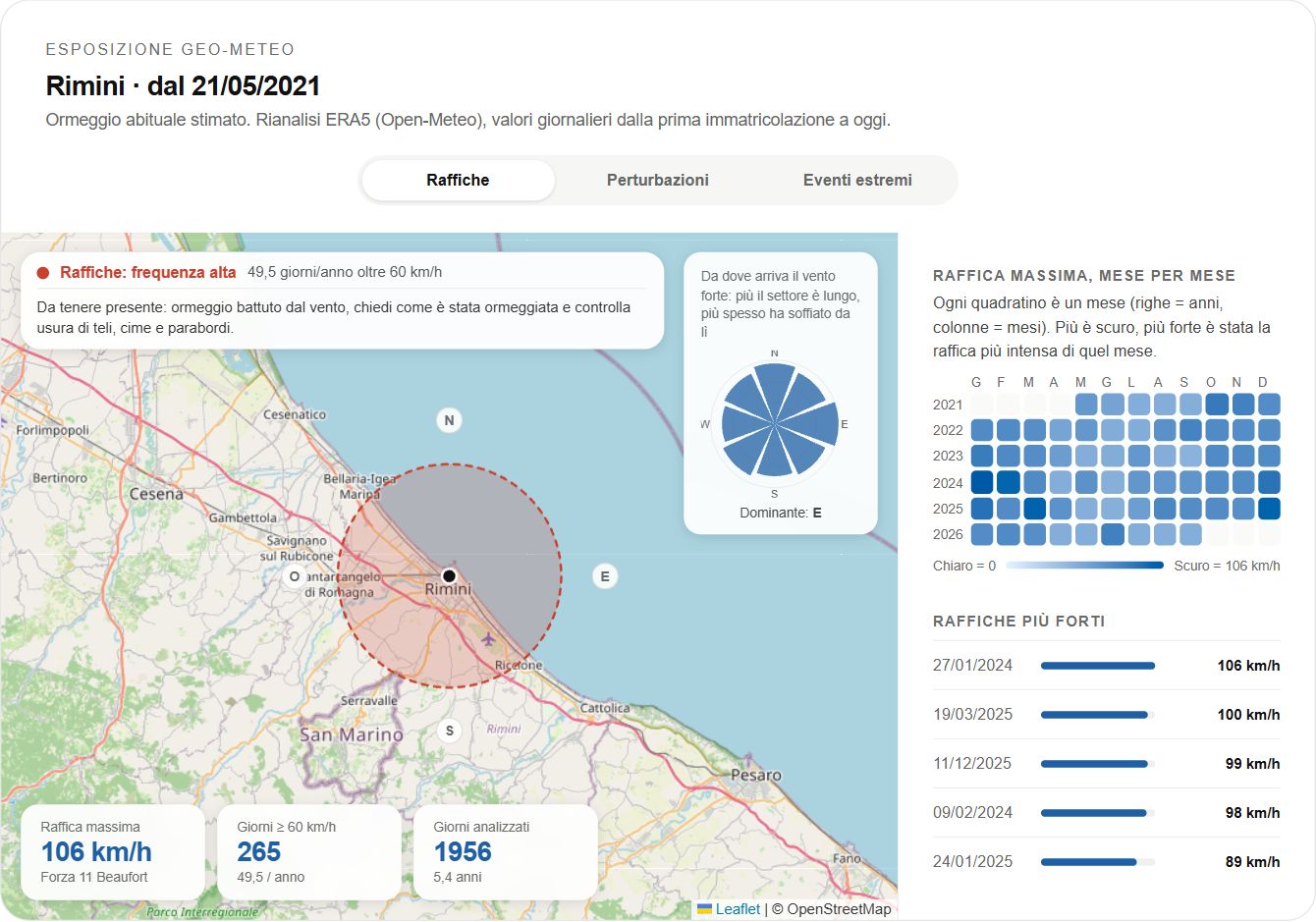Click the airport icon near Riccione

[x=488, y=640]
